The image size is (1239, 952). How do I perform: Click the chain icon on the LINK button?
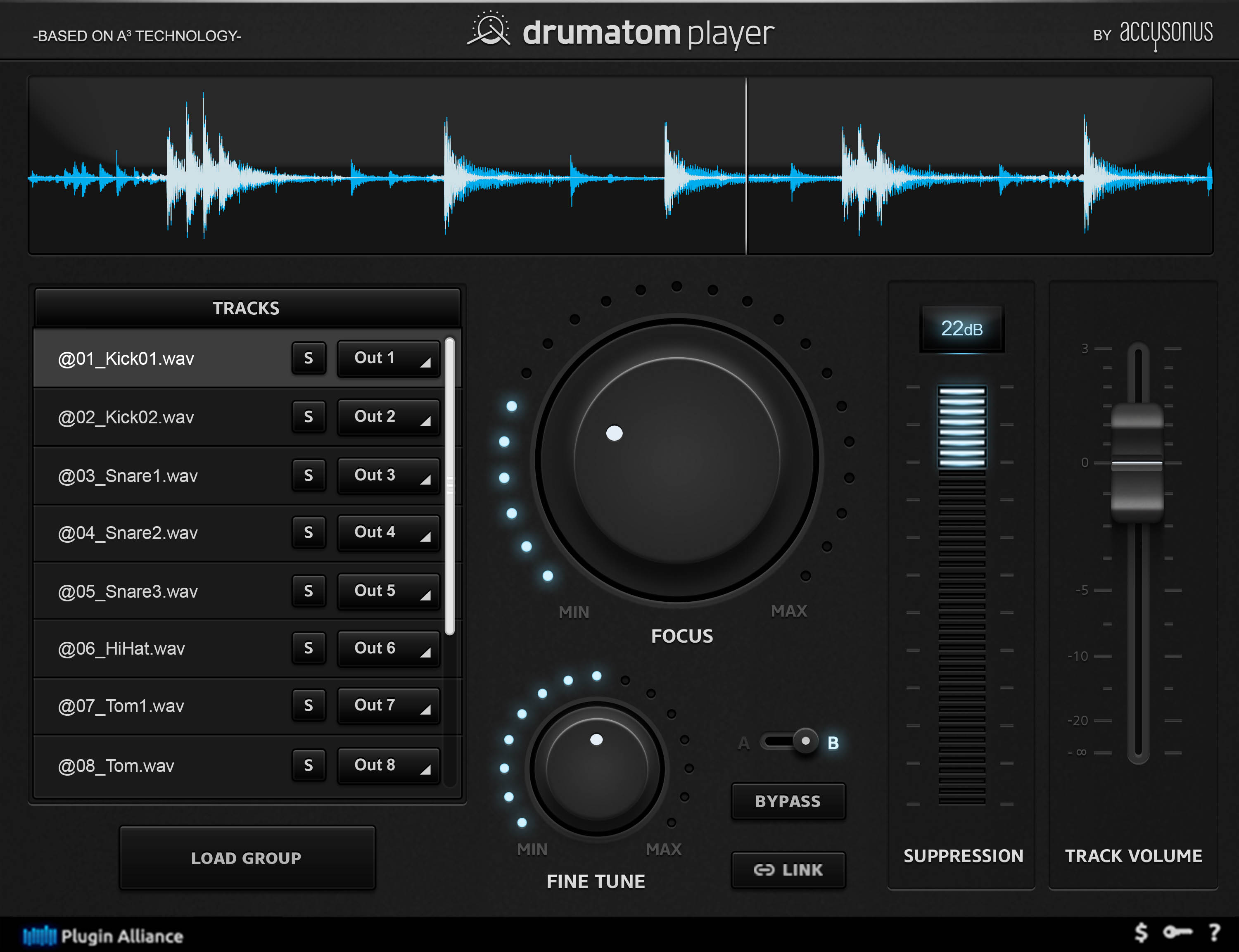(x=764, y=869)
